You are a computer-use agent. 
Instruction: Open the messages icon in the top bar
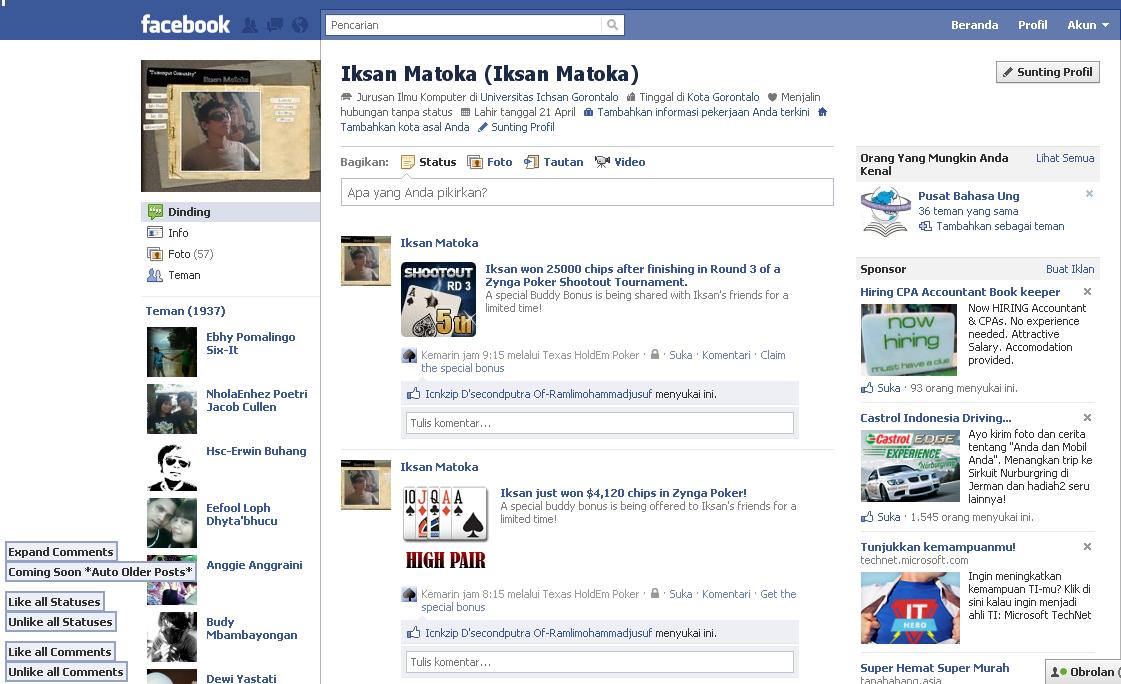275,25
